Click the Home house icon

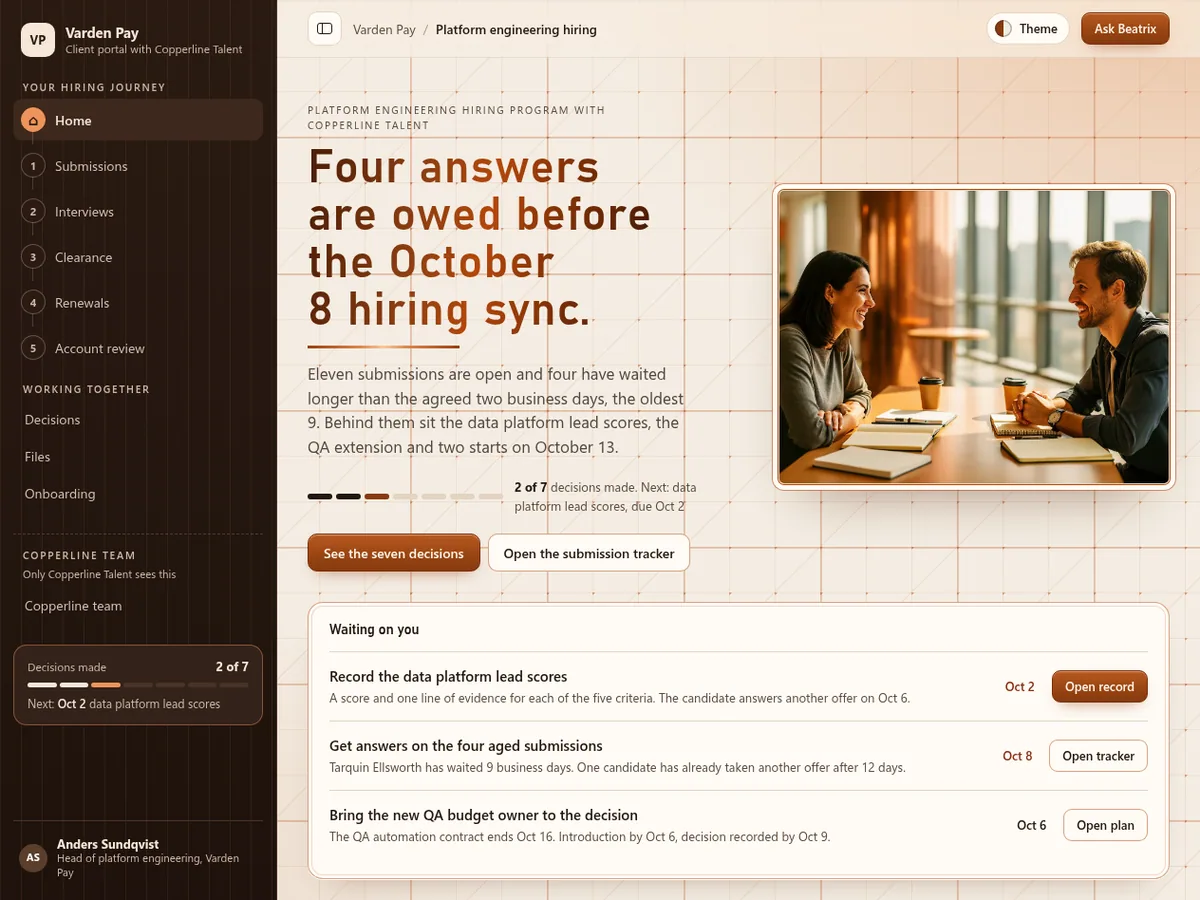[33, 120]
